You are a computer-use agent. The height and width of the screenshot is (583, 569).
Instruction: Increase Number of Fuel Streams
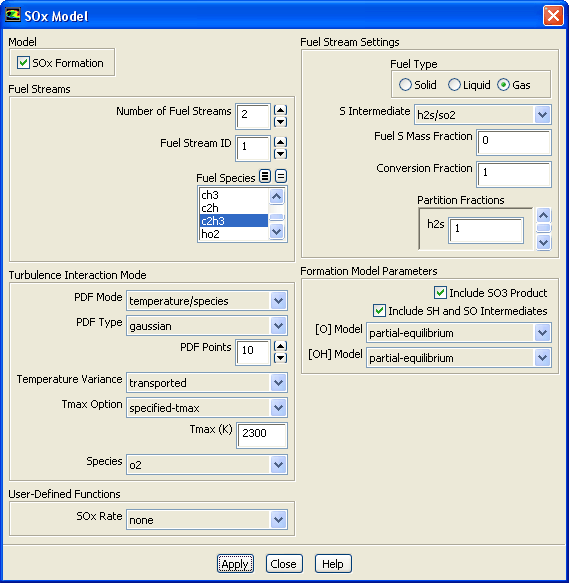tap(280, 110)
